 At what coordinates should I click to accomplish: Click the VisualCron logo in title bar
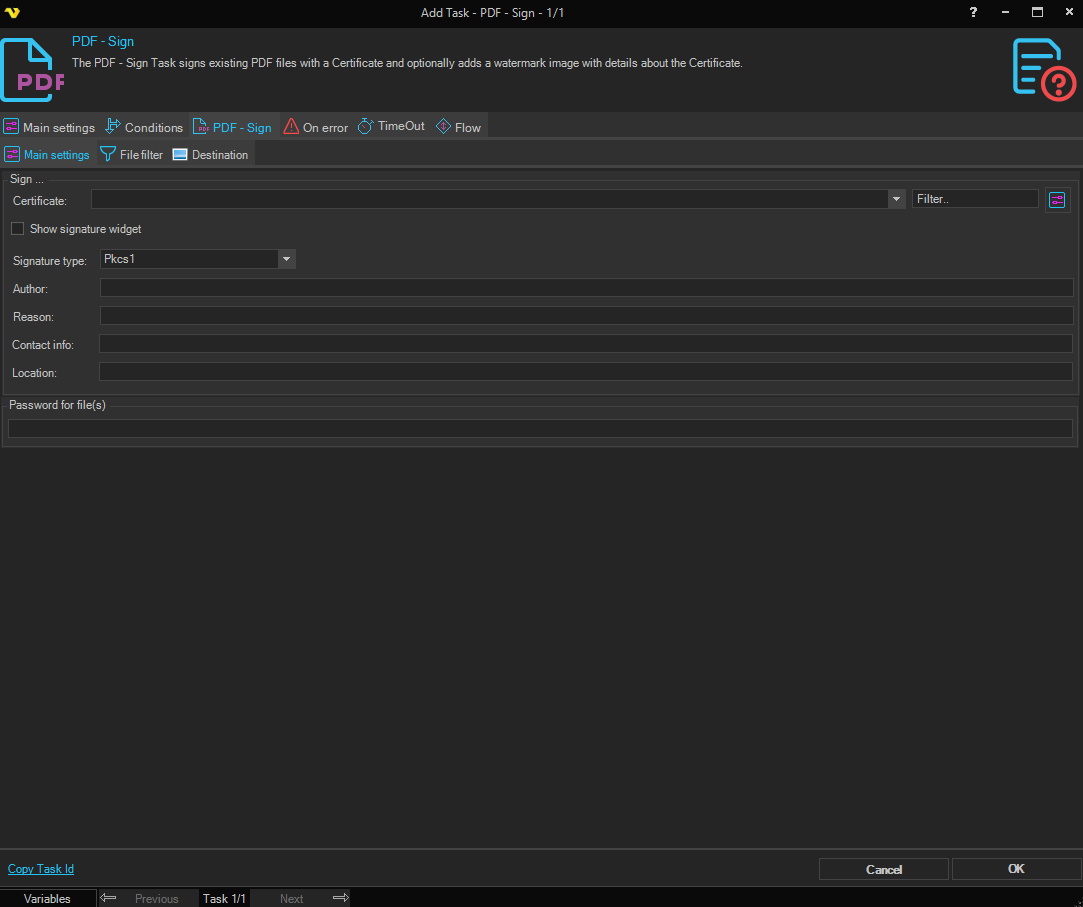pyautogui.click(x=12, y=12)
